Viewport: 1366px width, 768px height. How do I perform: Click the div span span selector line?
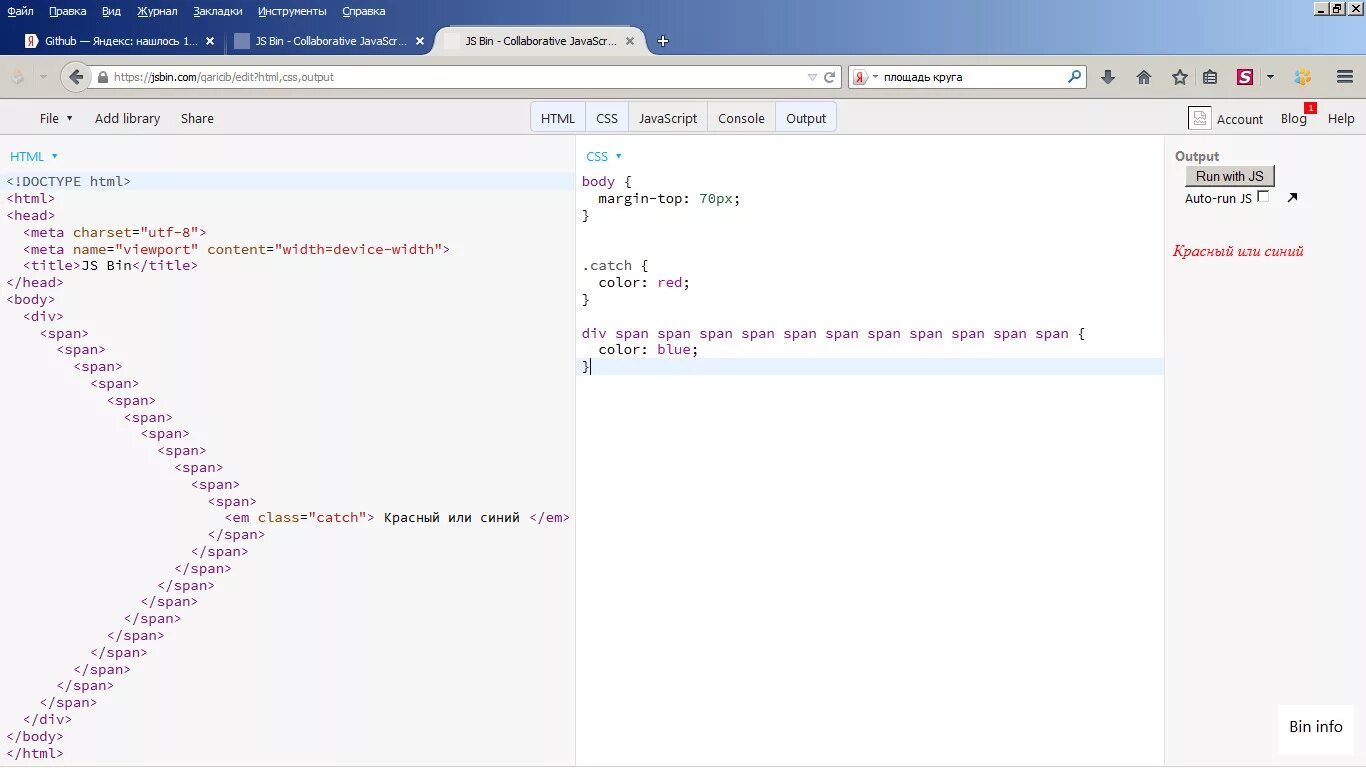[833, 334]
